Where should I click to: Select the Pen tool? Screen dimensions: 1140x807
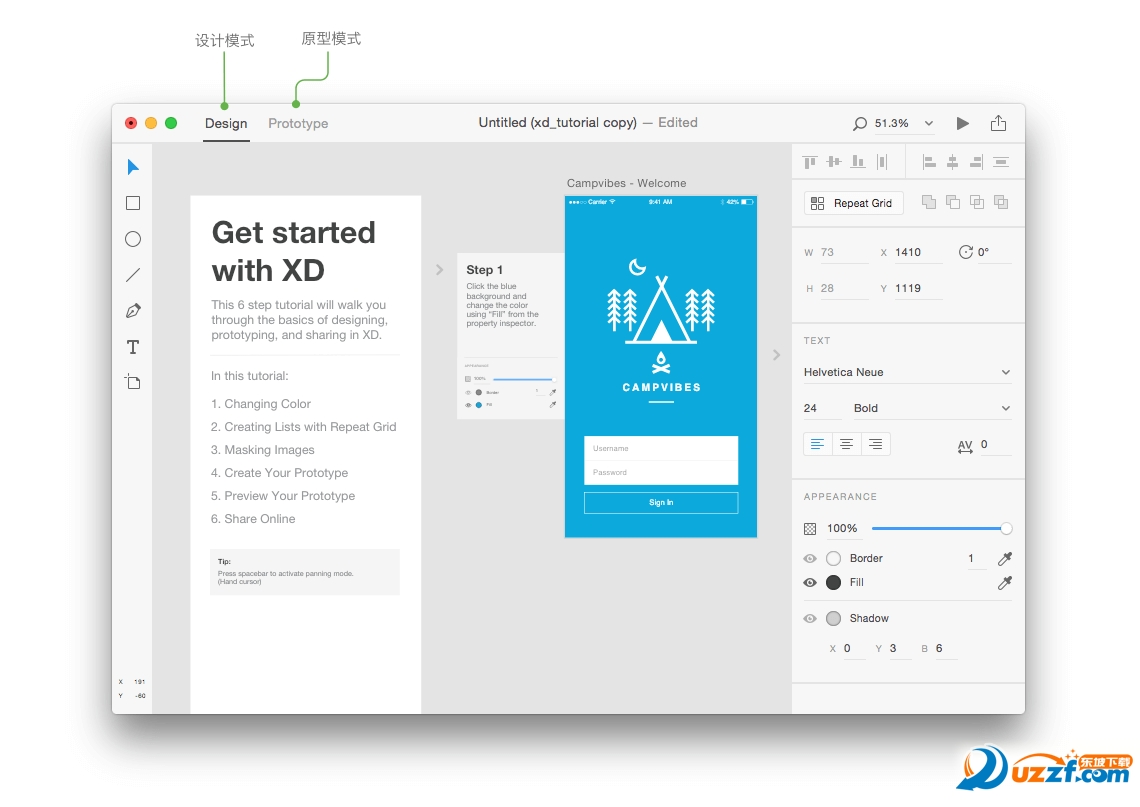(133, 311)
